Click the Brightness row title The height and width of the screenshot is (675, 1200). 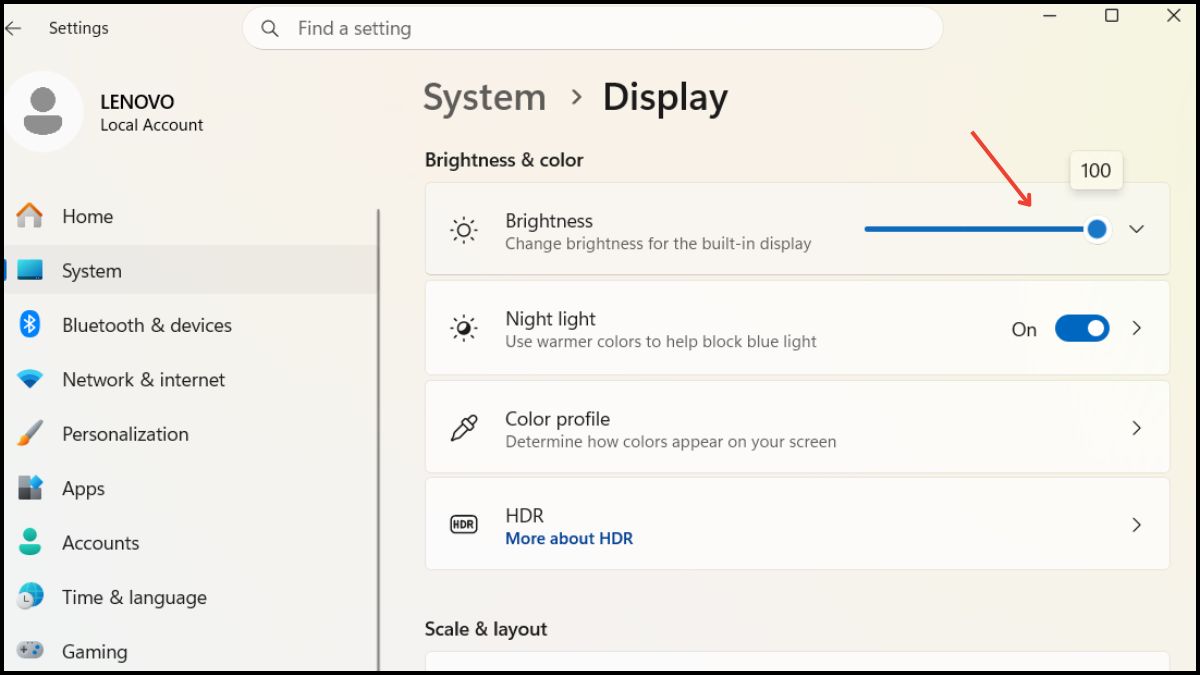point(549,221)
